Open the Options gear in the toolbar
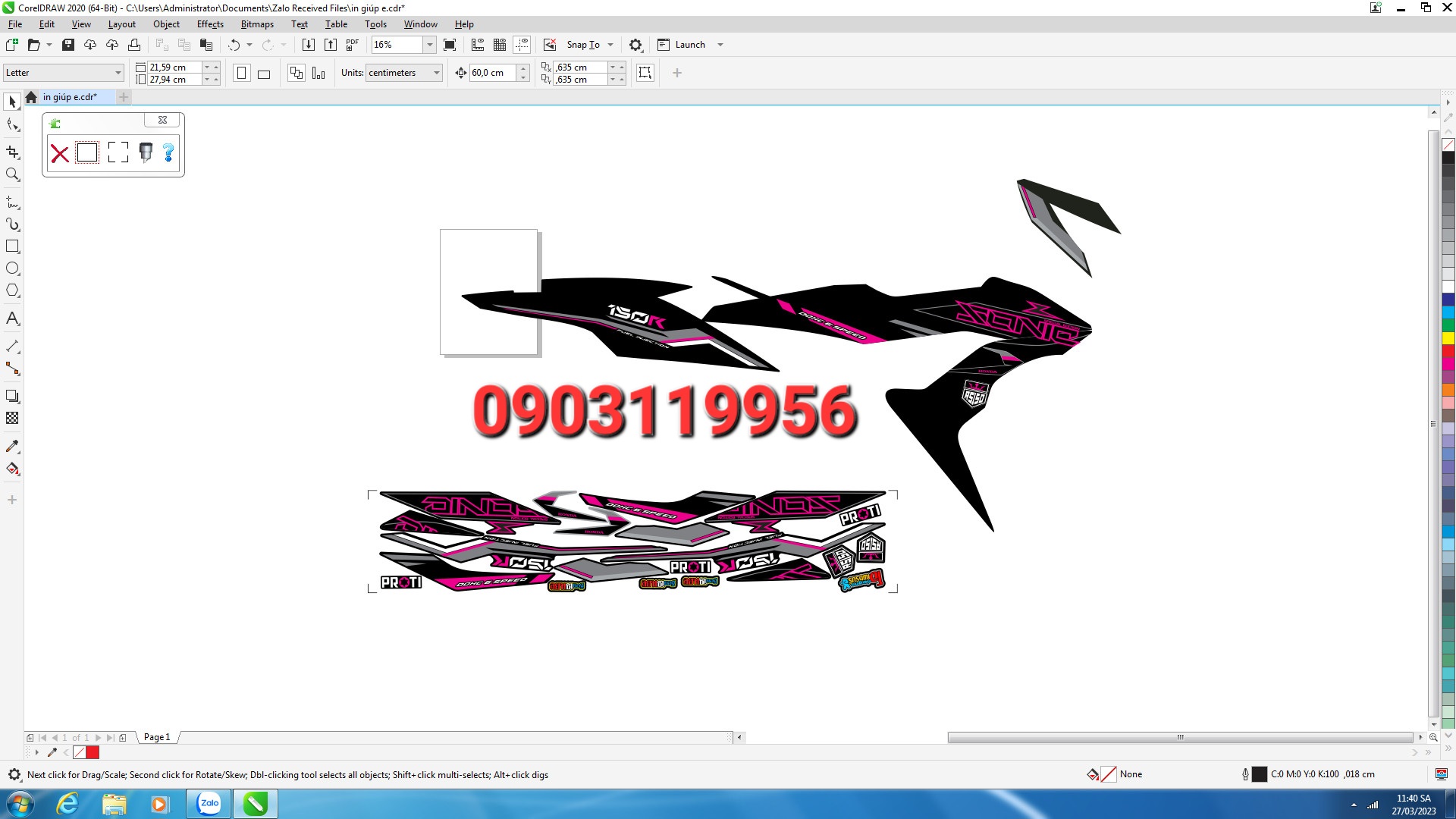1456x819 pixels. coord(635,45)
